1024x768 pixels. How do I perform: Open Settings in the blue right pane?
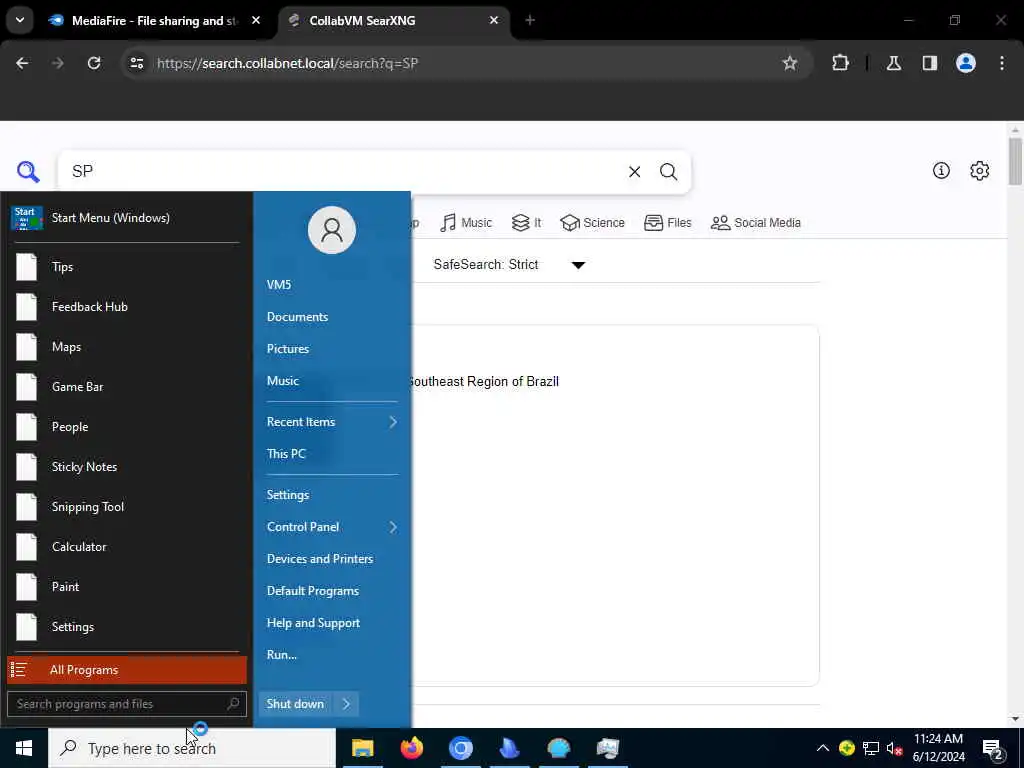[288, 495]
